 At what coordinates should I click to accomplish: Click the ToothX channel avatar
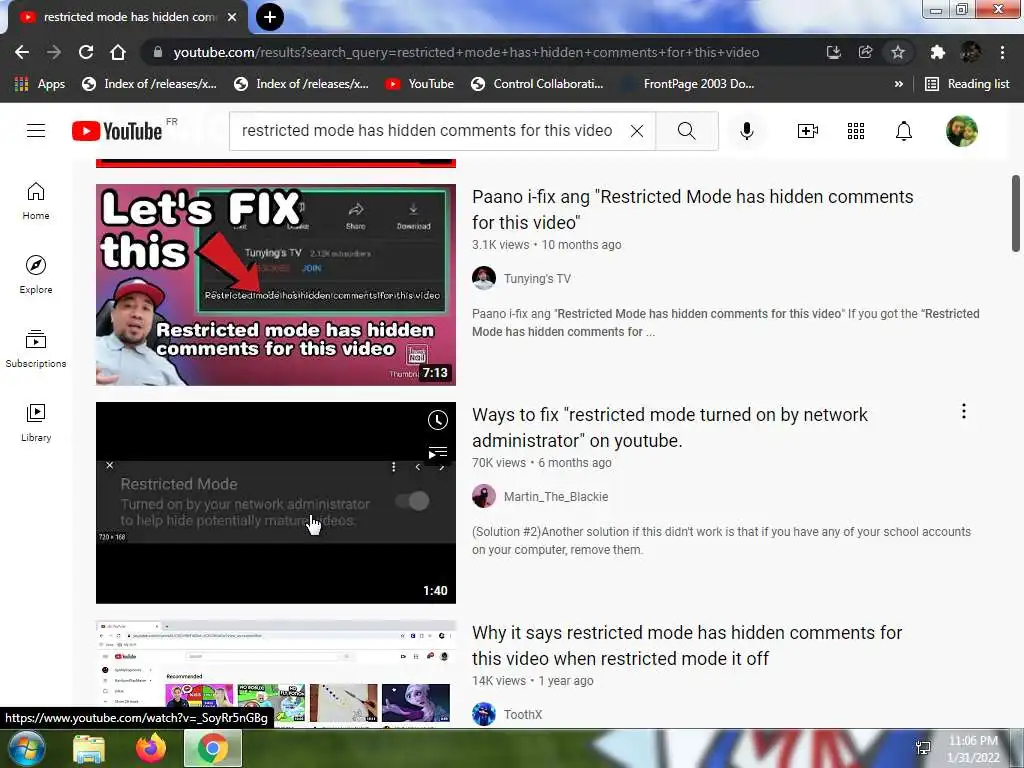tap(484, 714)
